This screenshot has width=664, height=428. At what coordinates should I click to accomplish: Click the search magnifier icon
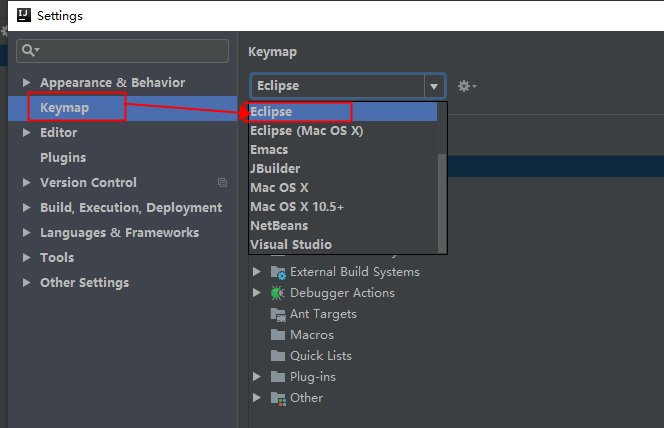click(x=30, y=50)
